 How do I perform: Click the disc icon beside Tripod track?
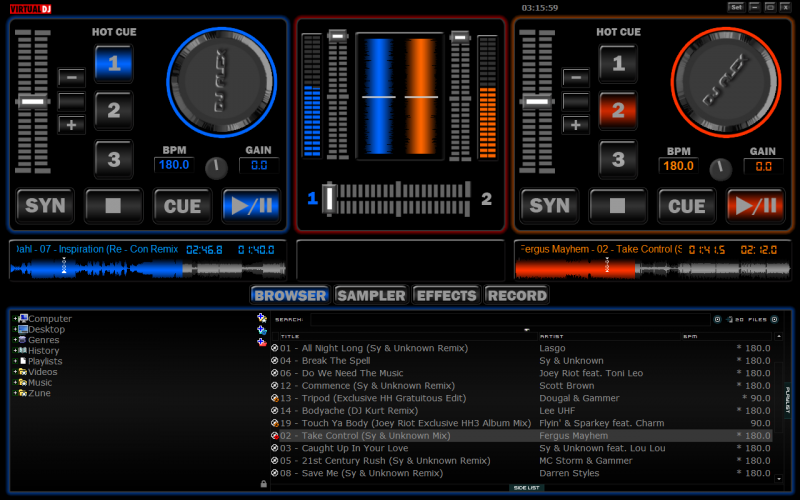coord(274,398)
